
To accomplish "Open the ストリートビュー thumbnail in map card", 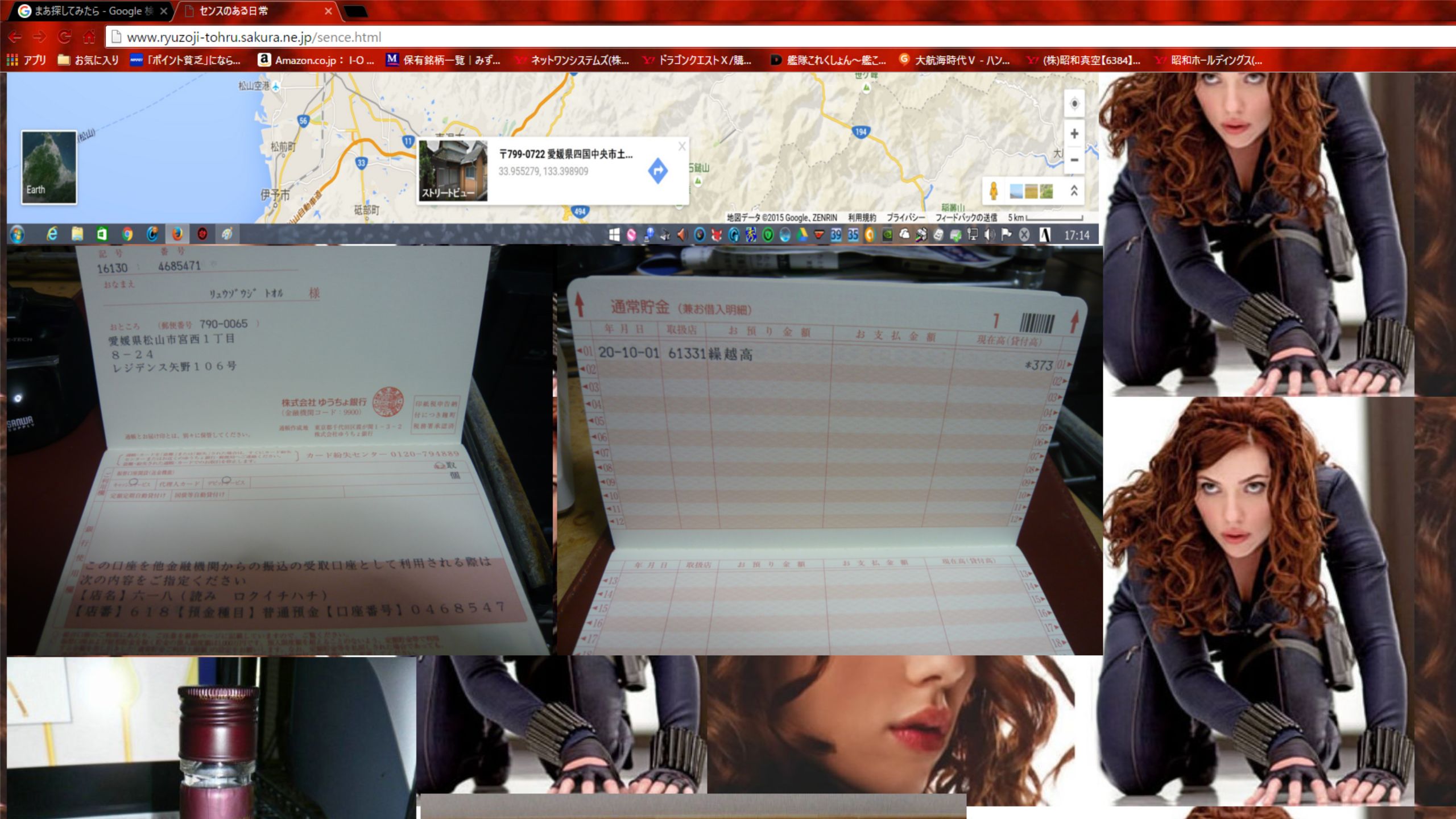I will [453, 171].
